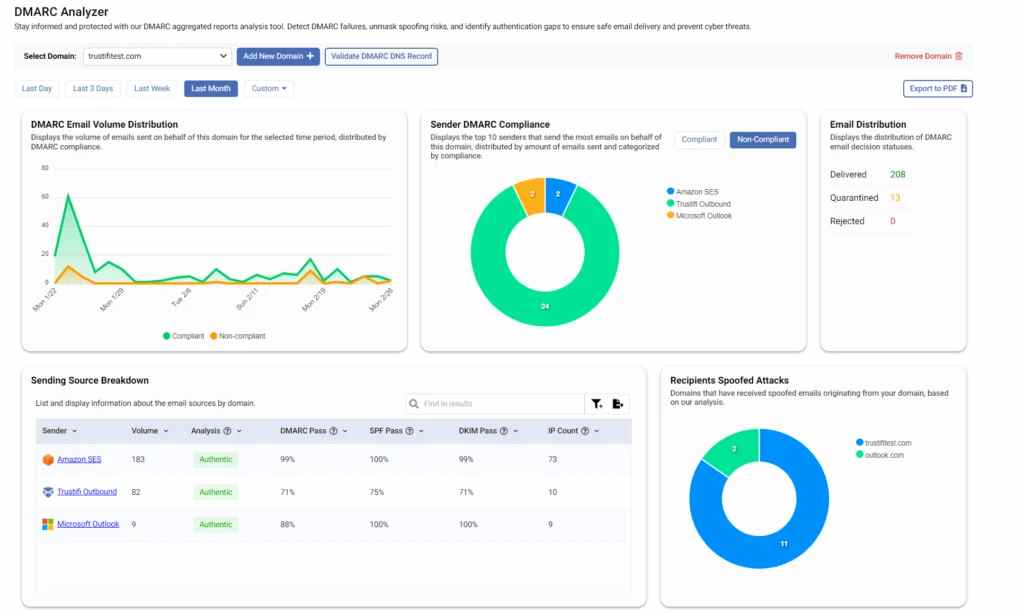1024x613 pixels.
Task: Click the Trustifi Outbound logo icon
Action: (x=48, y=492)
